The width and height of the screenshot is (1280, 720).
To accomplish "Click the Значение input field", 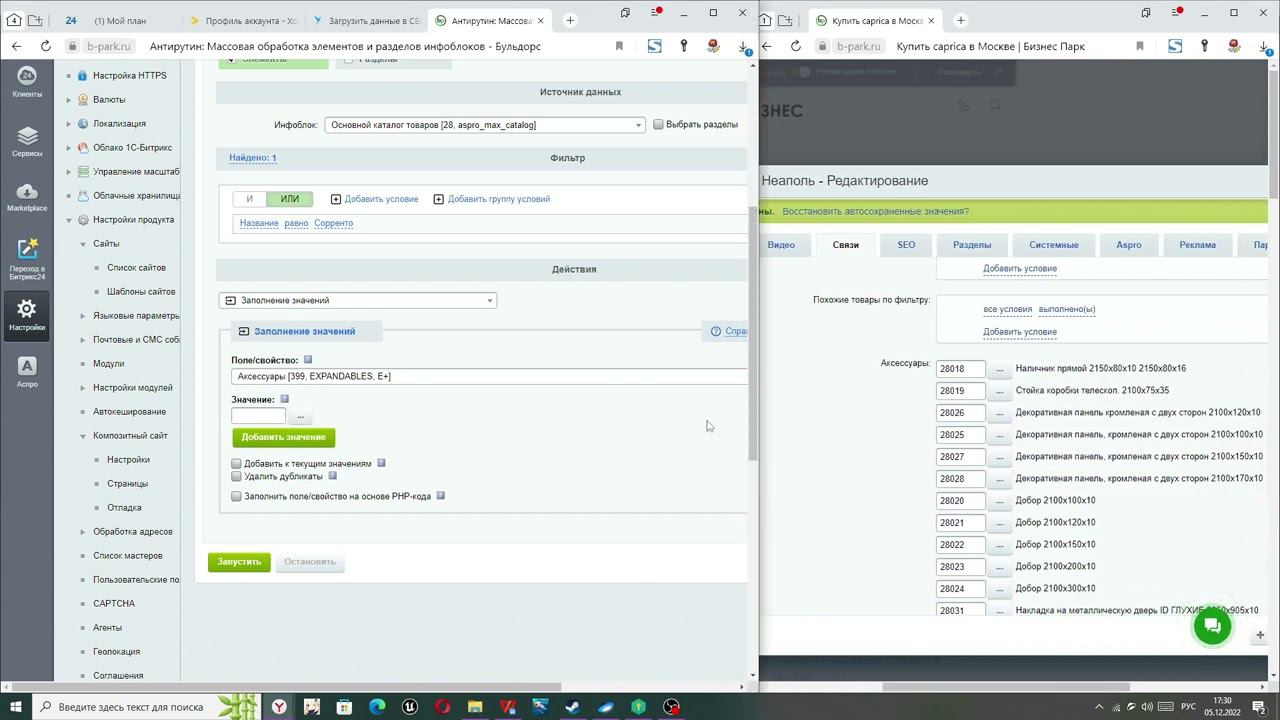I will pos(258,416).
